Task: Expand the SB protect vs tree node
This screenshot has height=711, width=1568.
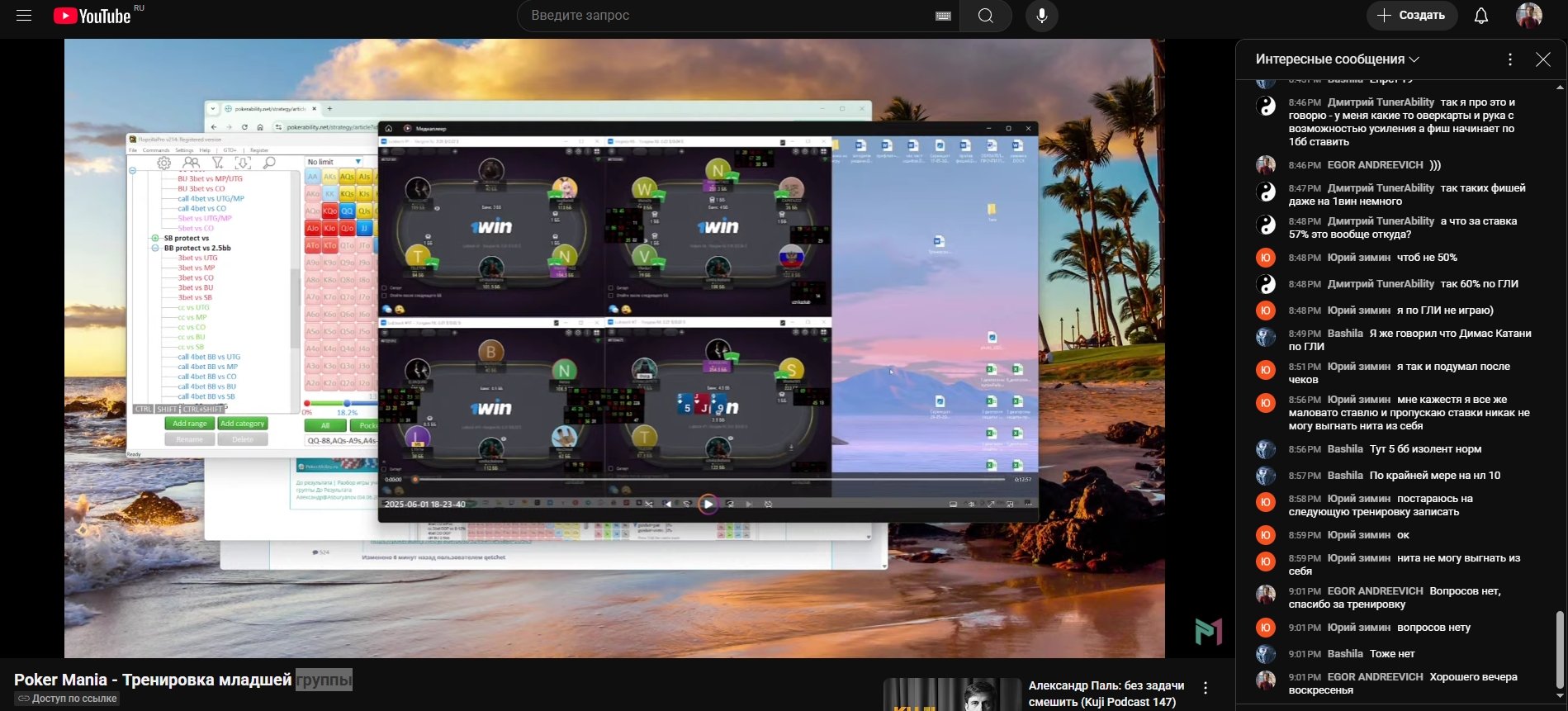Action: 155,238
